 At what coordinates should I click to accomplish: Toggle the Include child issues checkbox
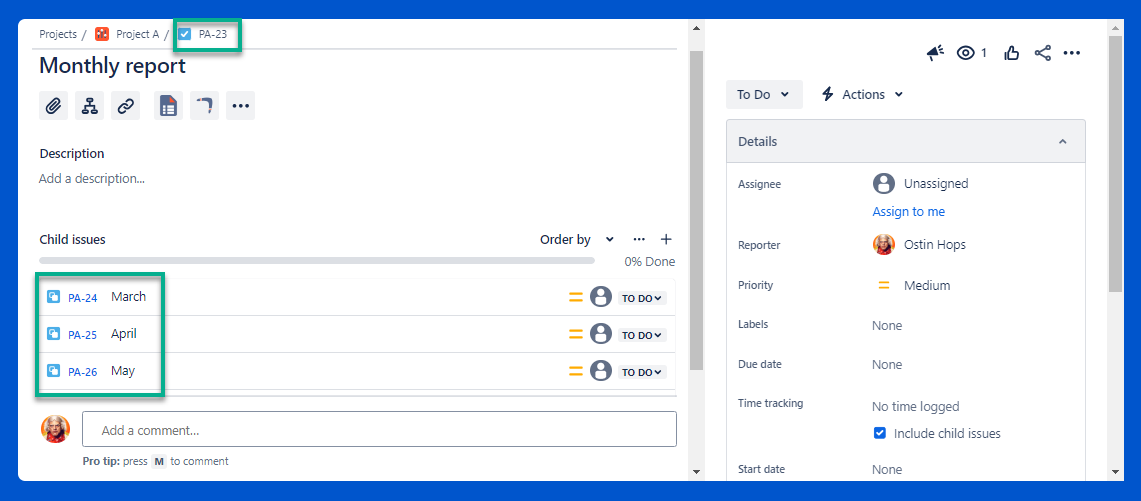click(x=880, y=433)
